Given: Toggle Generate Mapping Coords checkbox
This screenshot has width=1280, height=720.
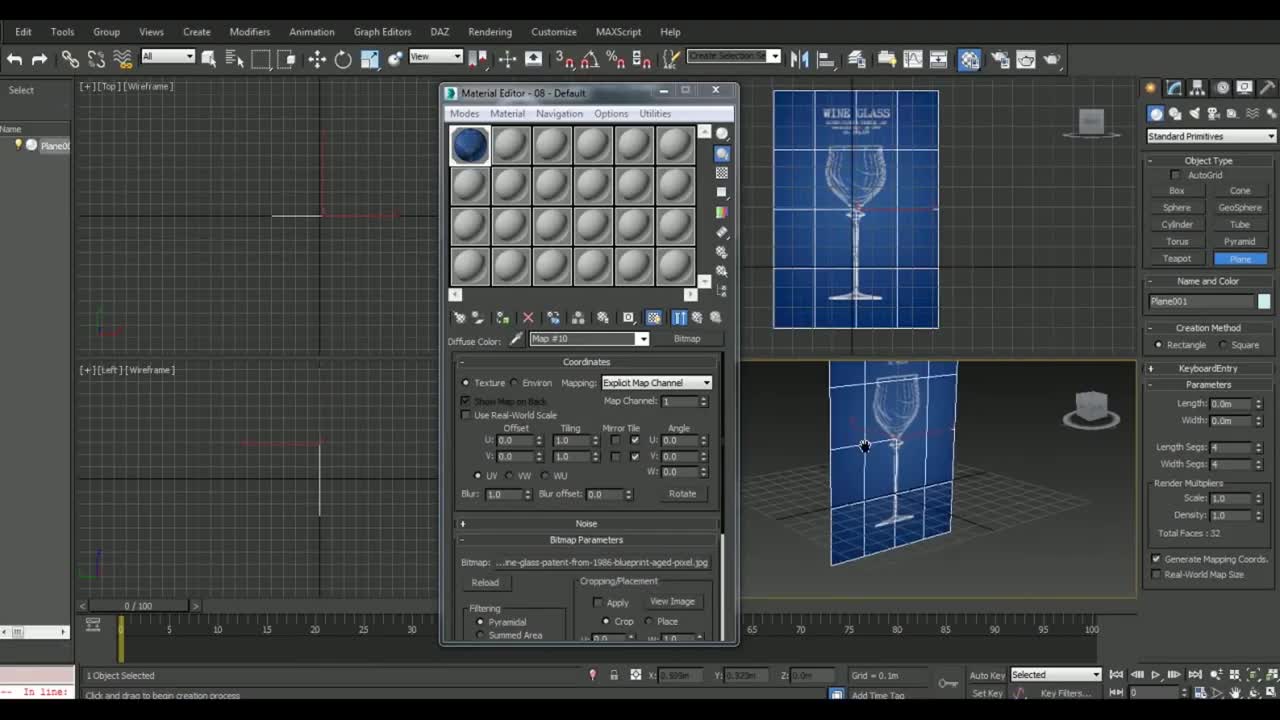Looking at the screenshot, I should 1156,559.
